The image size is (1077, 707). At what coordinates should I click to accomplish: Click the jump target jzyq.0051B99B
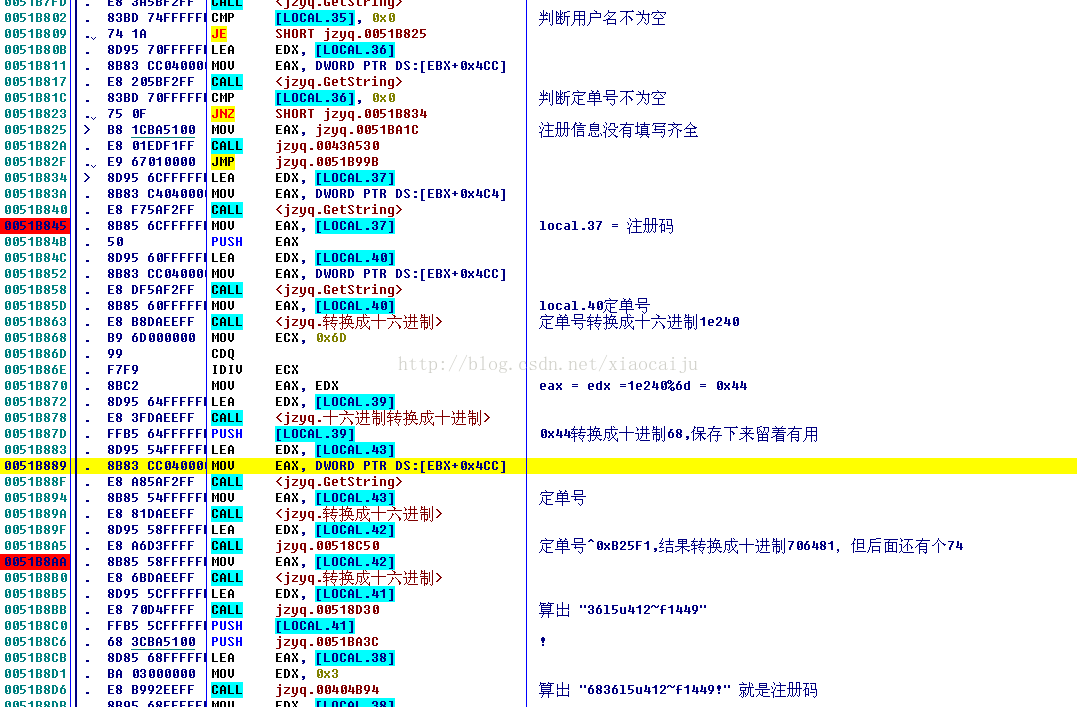click(x=326, y=161)
